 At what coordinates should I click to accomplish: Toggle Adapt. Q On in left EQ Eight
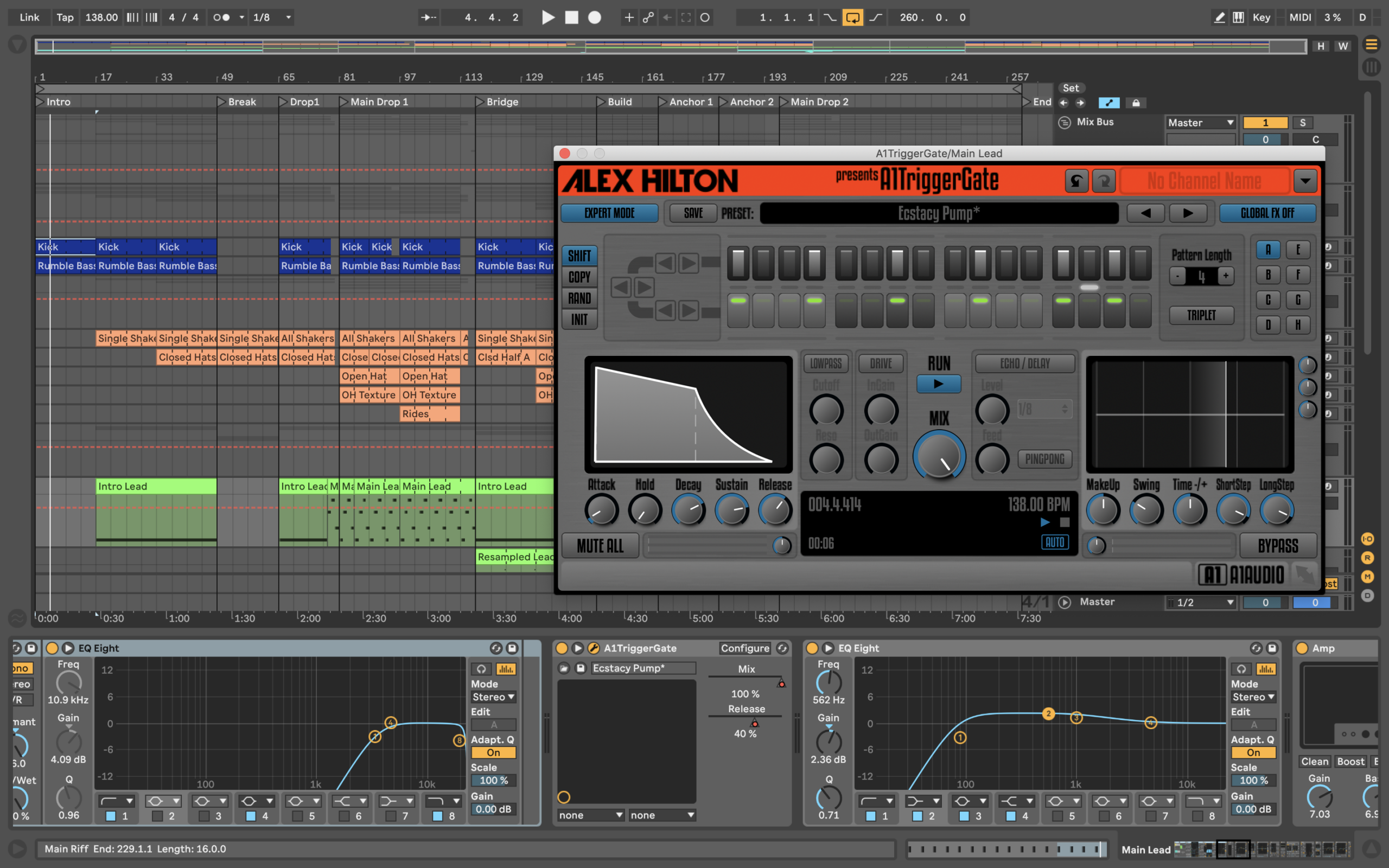pos(493,752)
